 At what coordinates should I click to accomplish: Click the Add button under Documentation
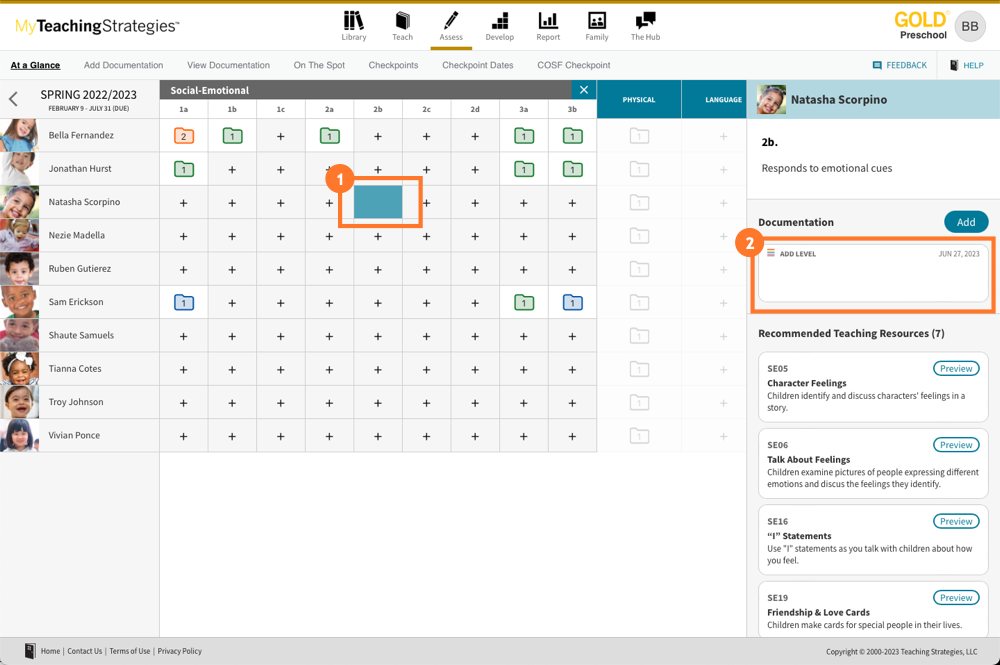tap(966, 221)
